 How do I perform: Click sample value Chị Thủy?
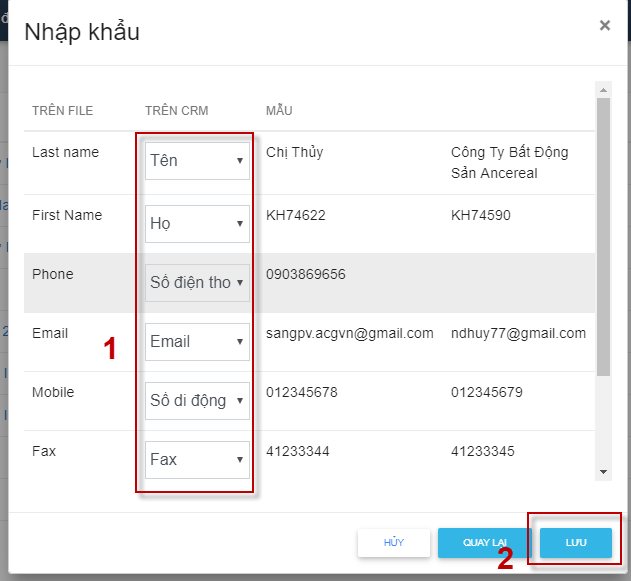click(x=294, y=152)
